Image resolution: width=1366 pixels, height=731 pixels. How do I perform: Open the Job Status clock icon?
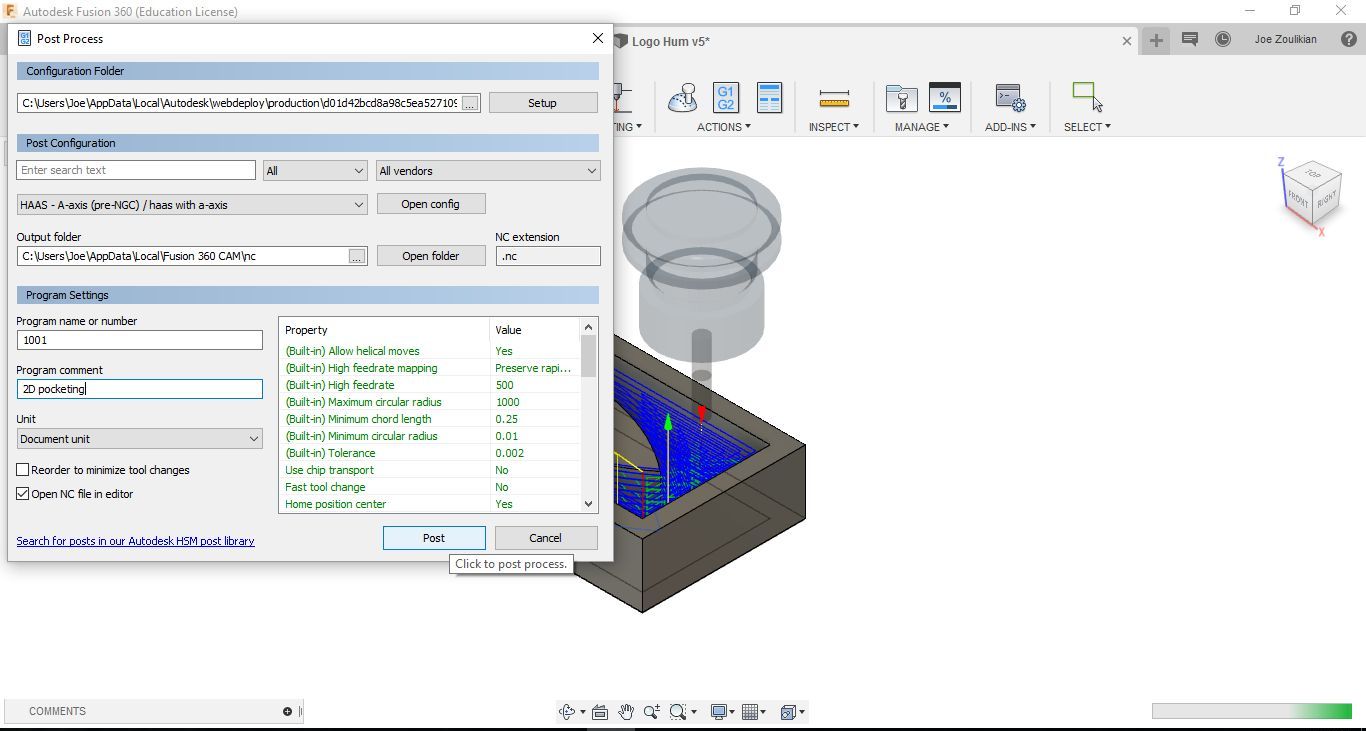coord(1223,40)
